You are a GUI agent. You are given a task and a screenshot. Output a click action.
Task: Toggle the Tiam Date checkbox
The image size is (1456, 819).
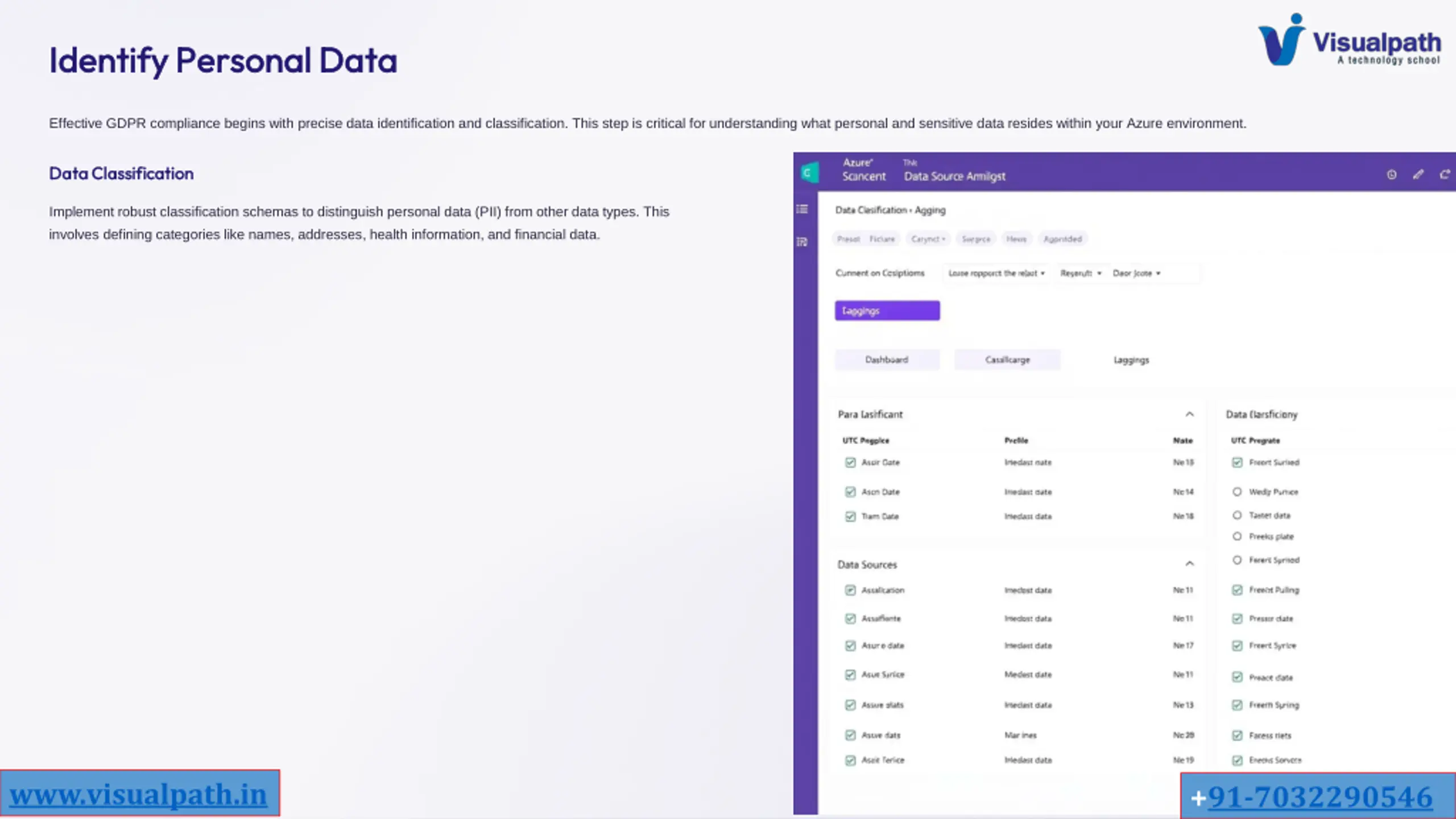tap(850, 516)
